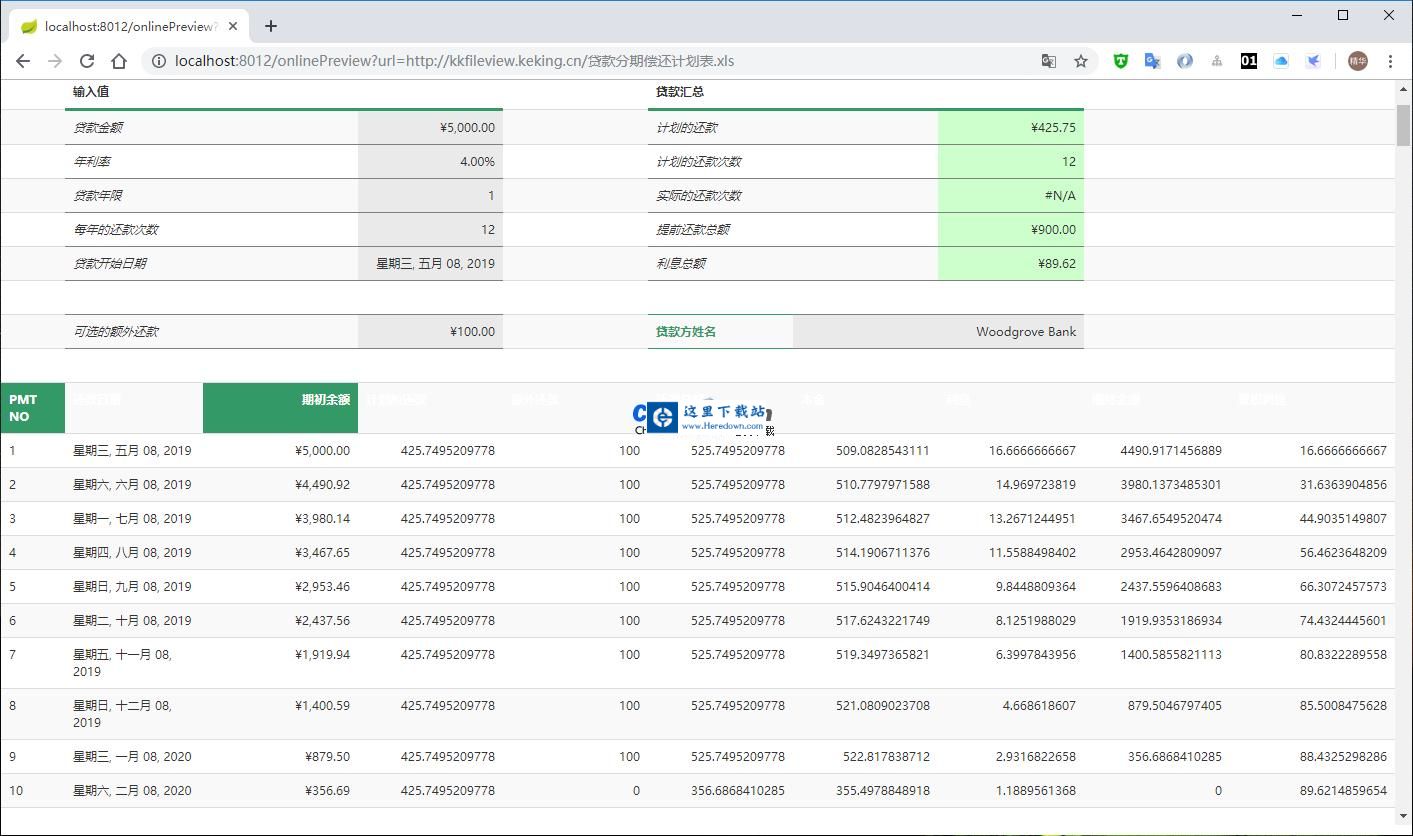Open the '01' badge extension
This screenshot has height=836, width=1413.
[1249, 61]
